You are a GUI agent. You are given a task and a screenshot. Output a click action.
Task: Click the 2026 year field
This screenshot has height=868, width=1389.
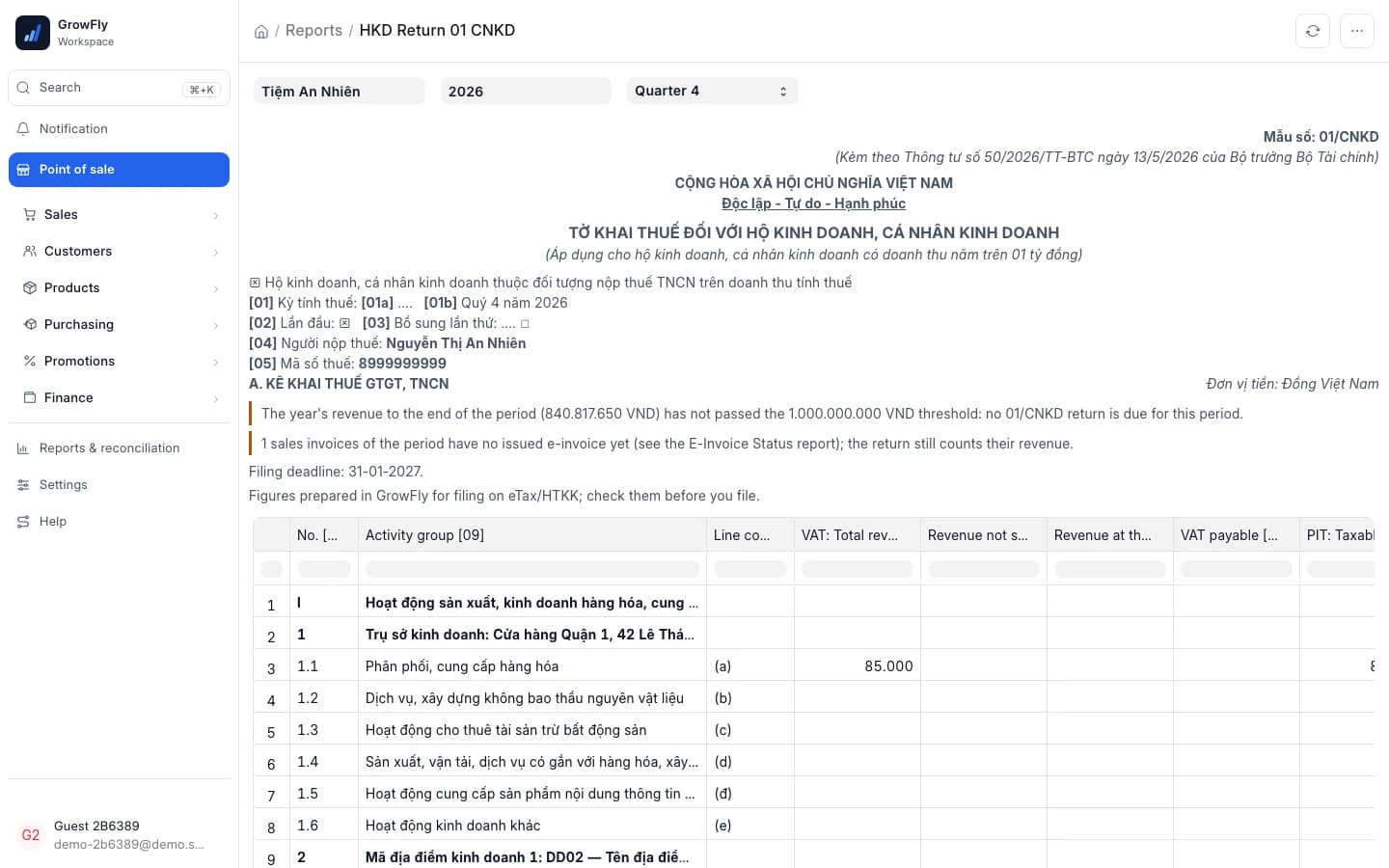[526, 91]
